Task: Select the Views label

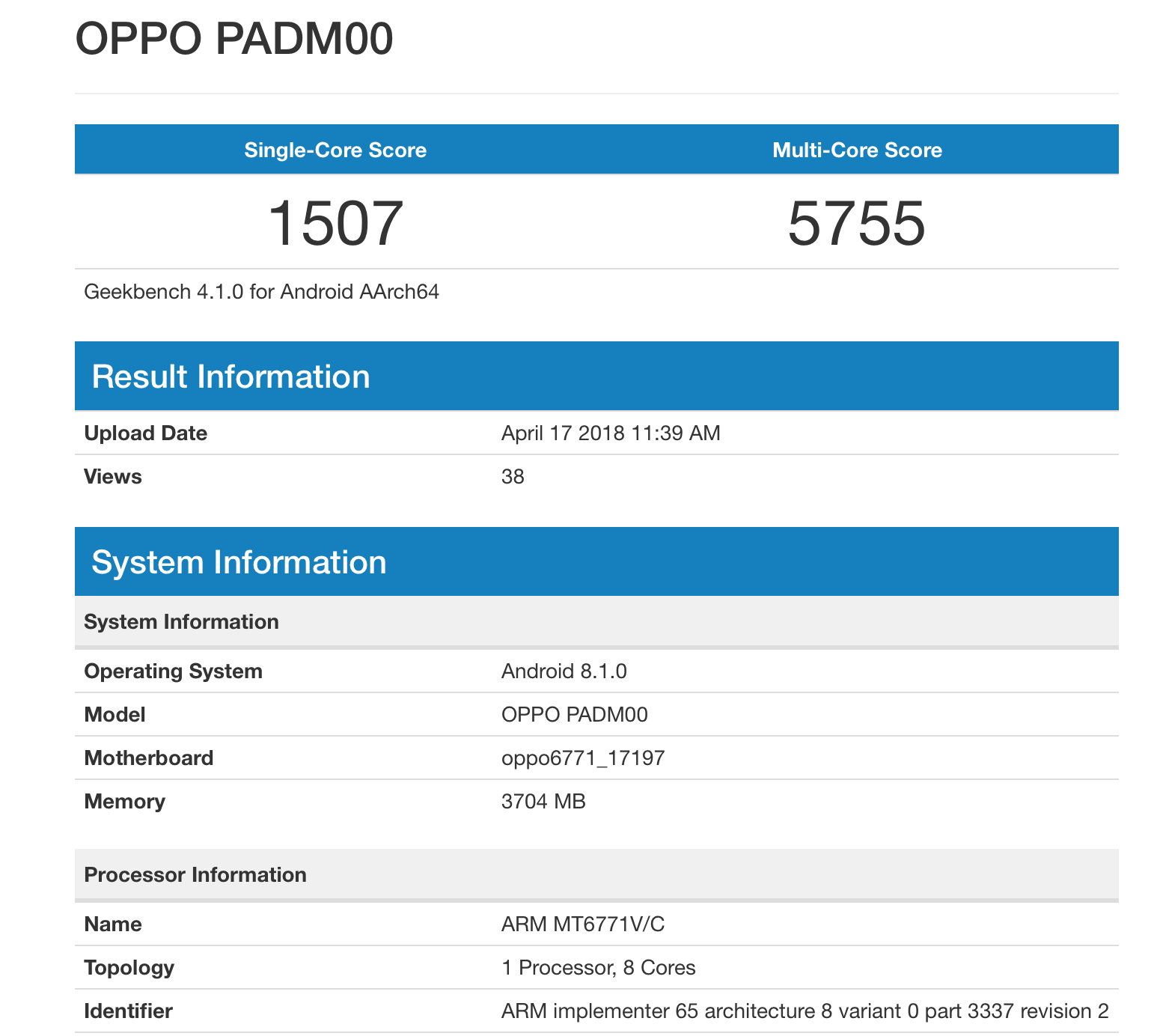Action: 113,477
